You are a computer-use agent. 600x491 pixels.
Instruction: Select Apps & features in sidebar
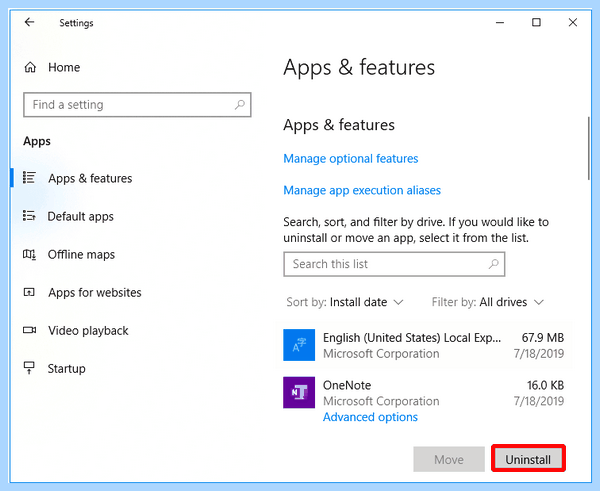pos(90,178)
